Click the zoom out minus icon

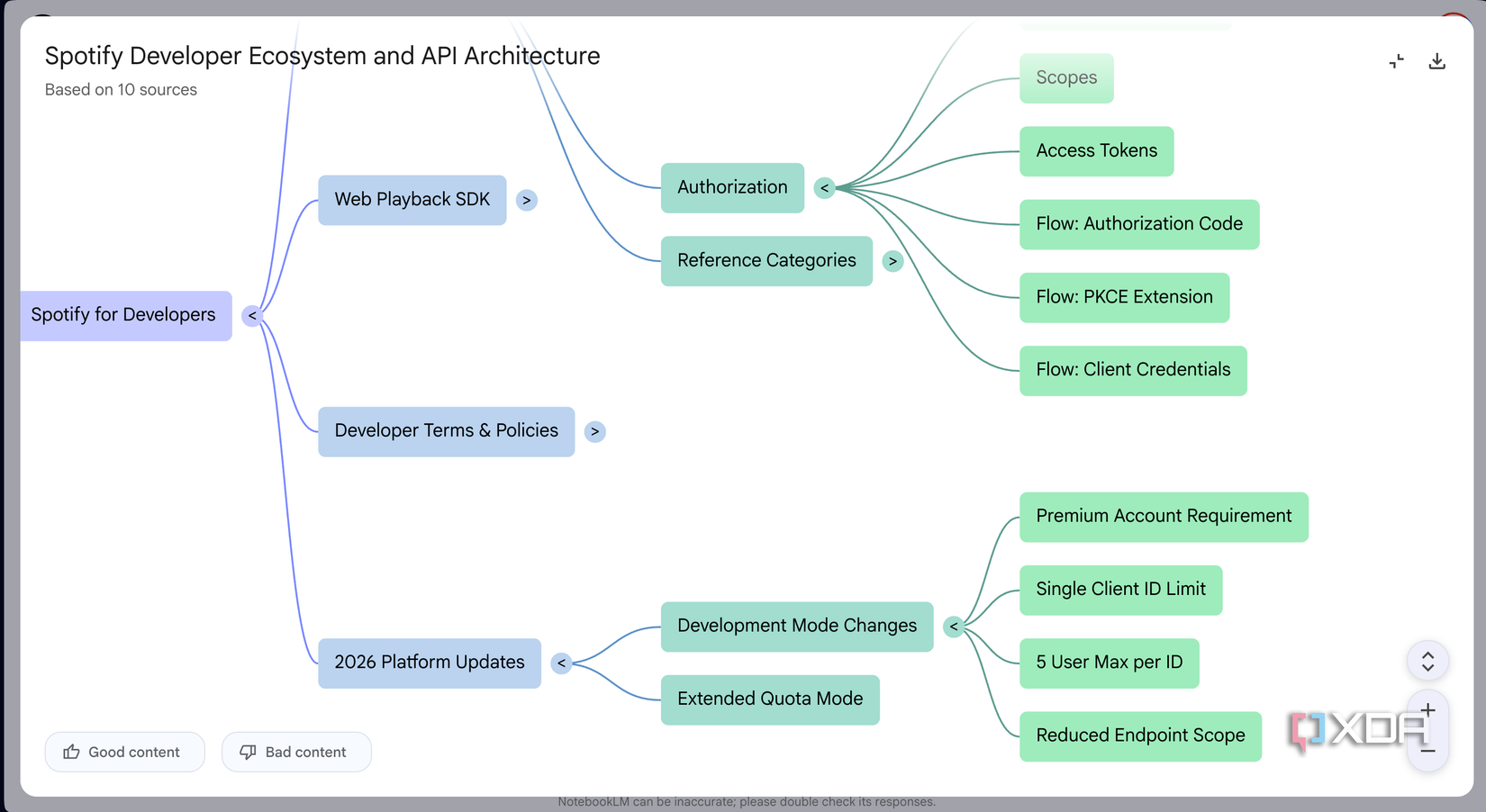click(1427, 750)
